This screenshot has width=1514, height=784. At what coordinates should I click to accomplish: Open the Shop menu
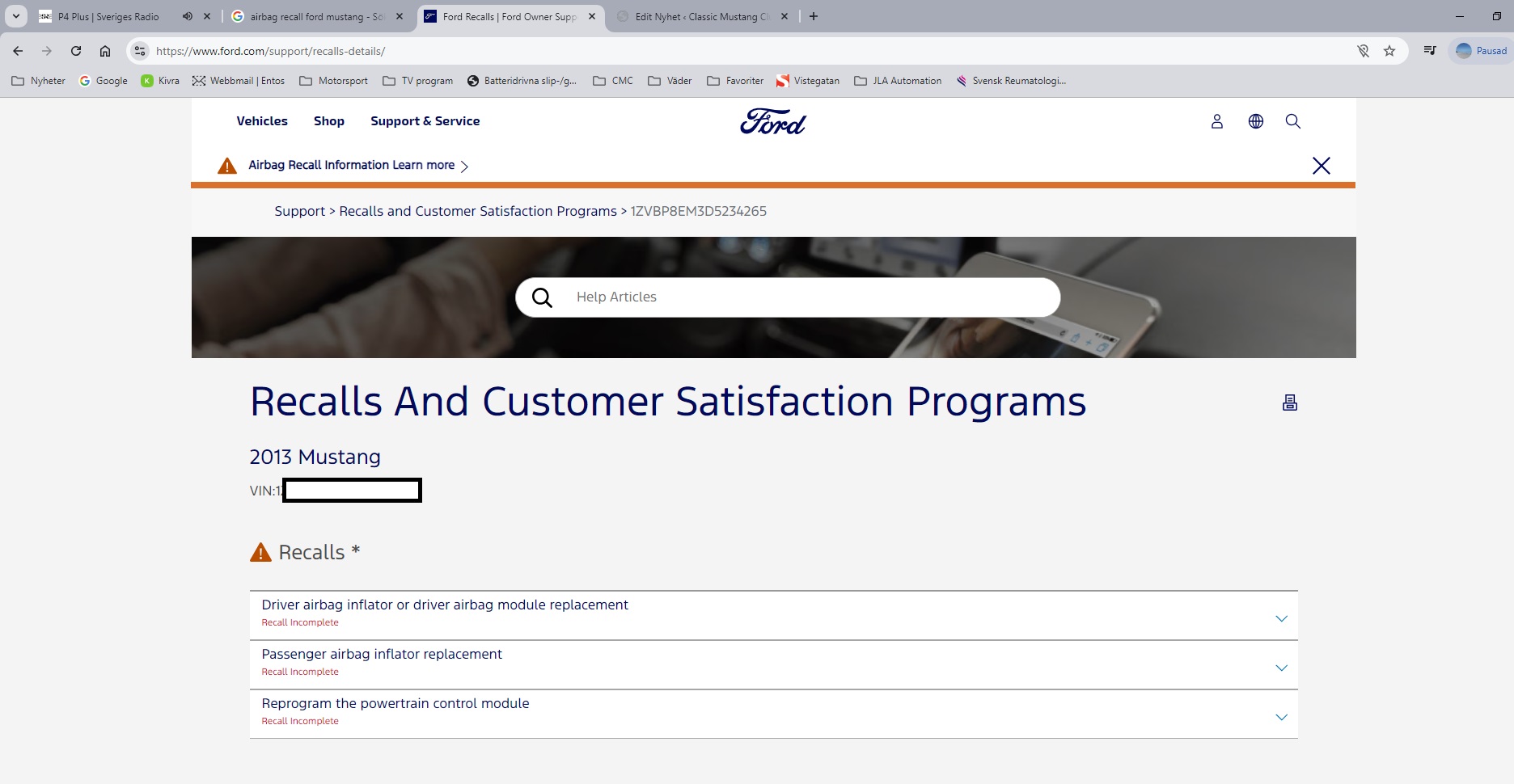point(329,121)
